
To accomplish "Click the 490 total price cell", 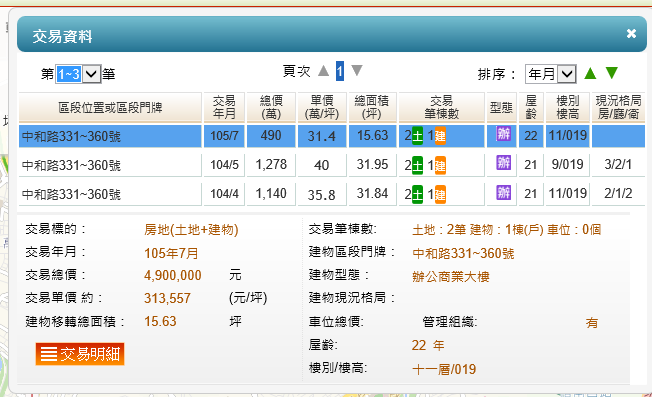I will tap(271, 136).
